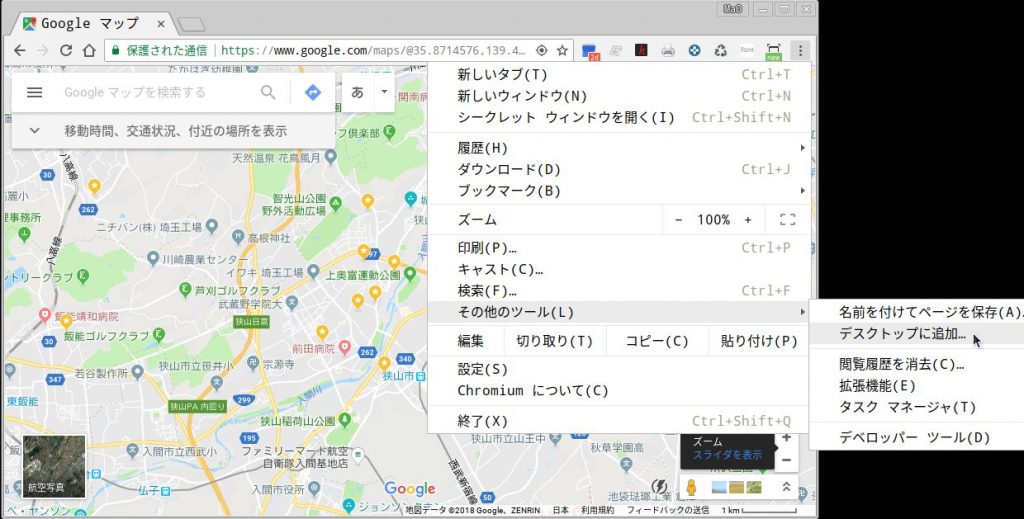Screen dimensions: 1024x519
Task: Select キャスト(C)… menu item
Action: (x=620, y=270)
